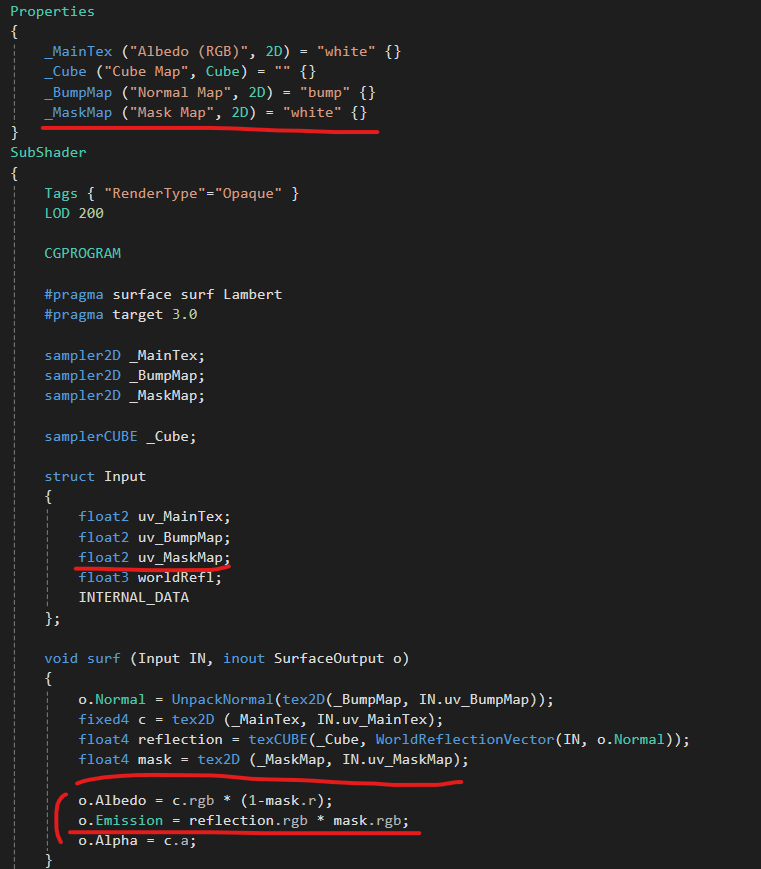Viewport: 761px width, 869px height.
Task: Click the _MainTex property declaration line
Action: [223, 52]
